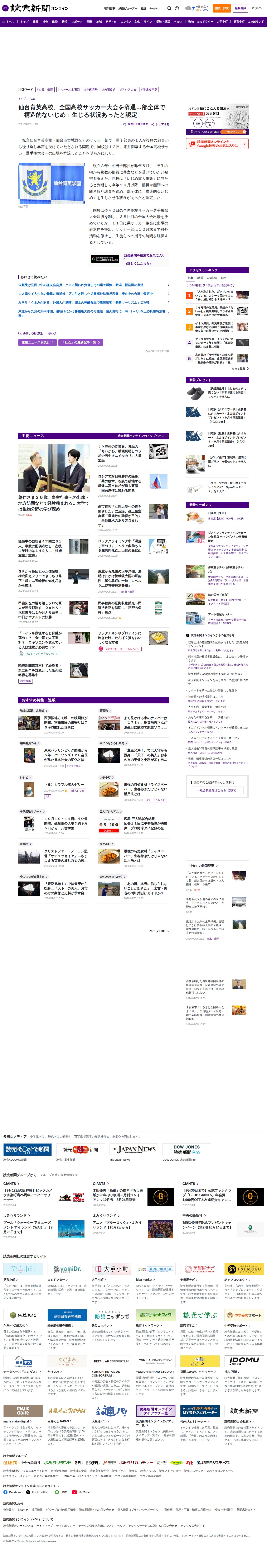Open the #台風・豪雨 keyword tag
Image resolution: width=267 pixels, height=1568 pixels.
click(x=45, y=90)
